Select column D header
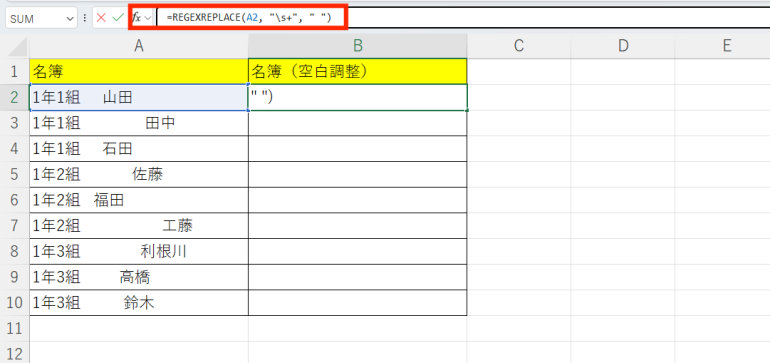The height and width of the screenshot is (363, 770). pos(623,46)
